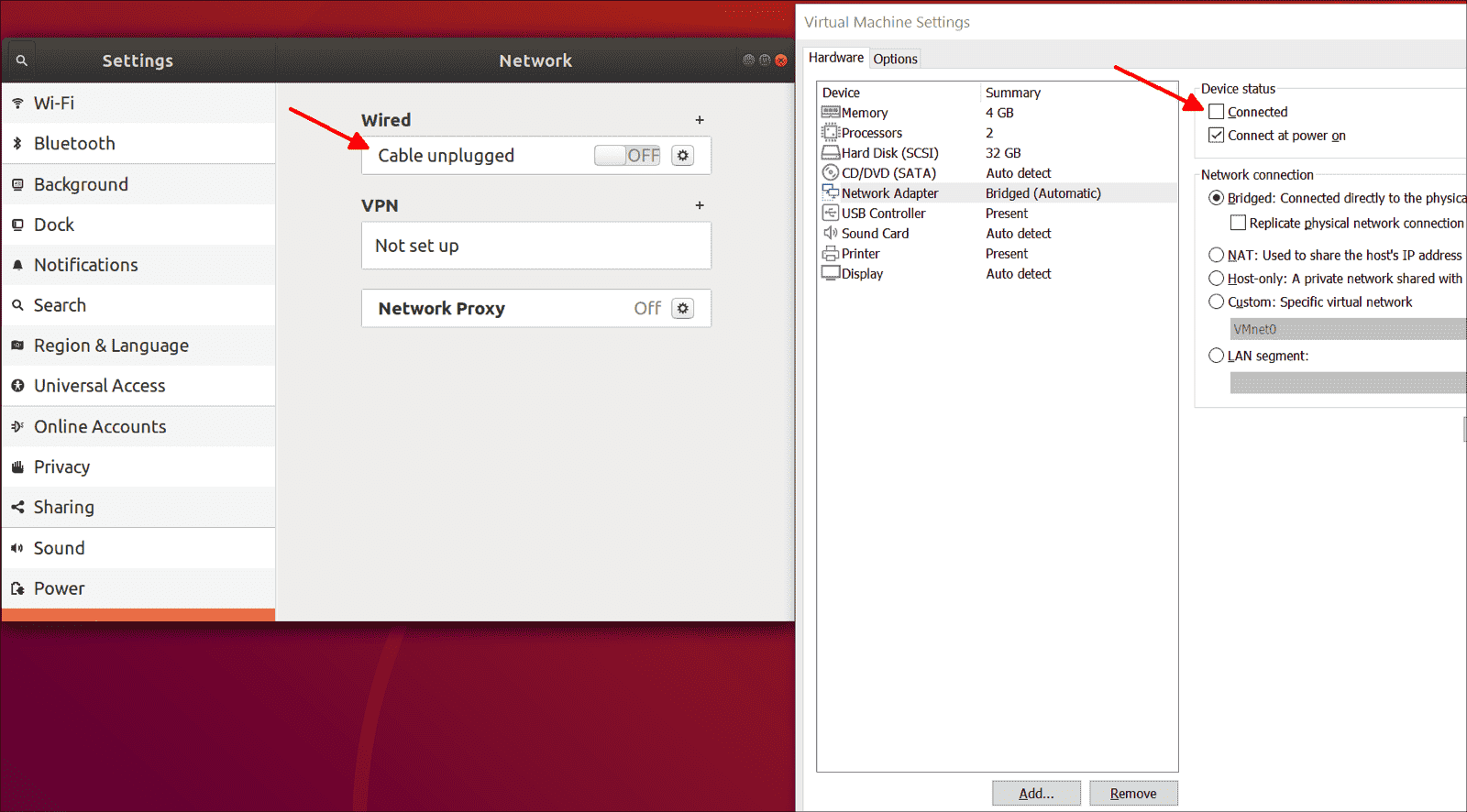The image size is (1467, 812).
Task: Open the VMnet0 custom network dropdown
Action: click(x=1349, y=329)
